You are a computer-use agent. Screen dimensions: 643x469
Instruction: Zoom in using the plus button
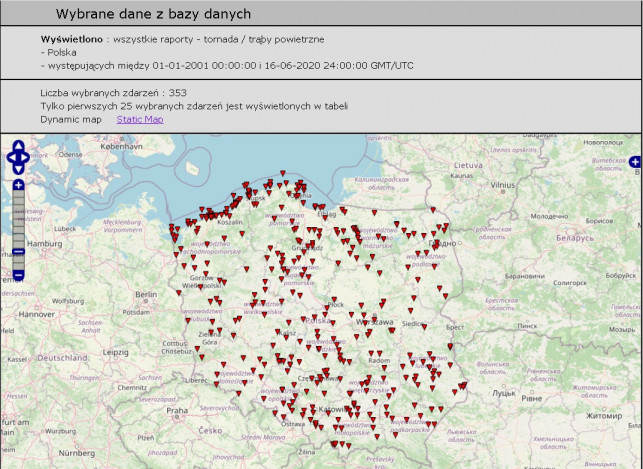point(18,185)
